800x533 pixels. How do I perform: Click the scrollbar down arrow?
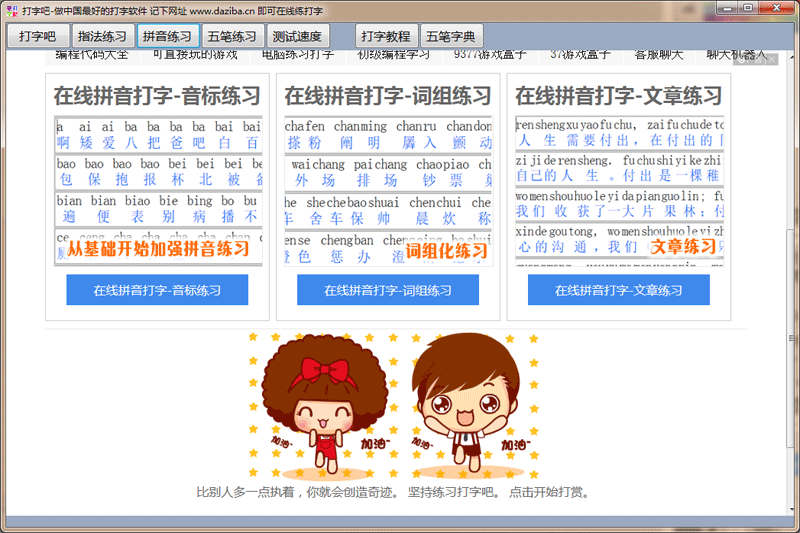[791, 510]
